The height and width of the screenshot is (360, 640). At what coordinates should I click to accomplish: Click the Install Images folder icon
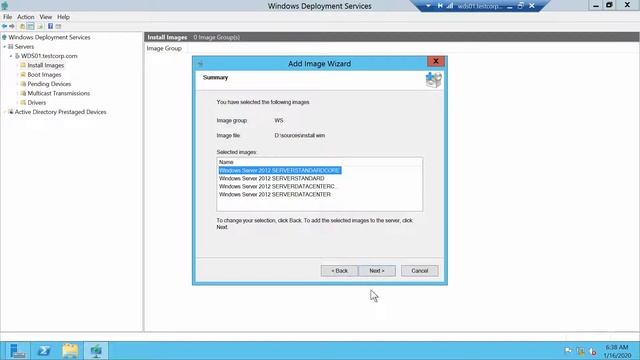[x=23, y=65]
